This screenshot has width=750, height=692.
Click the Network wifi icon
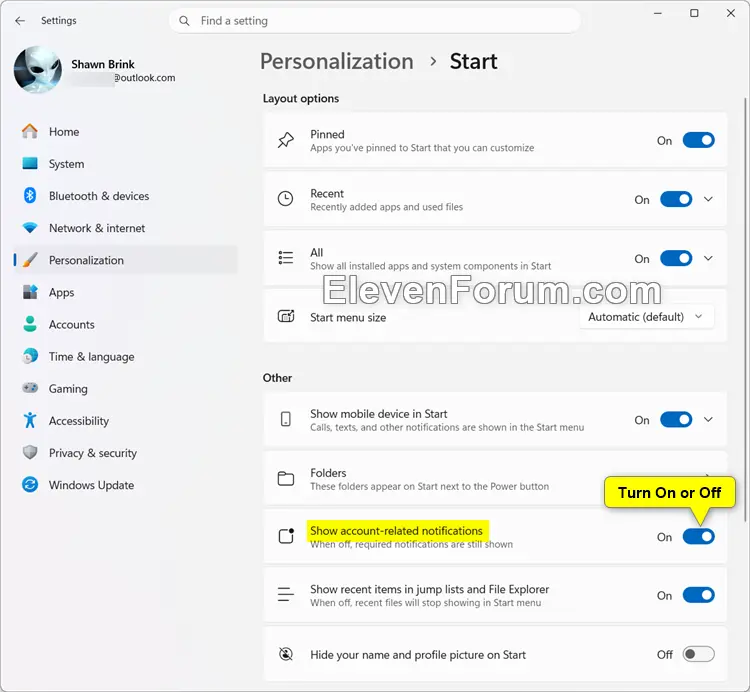pyautogui.click(x=30, y=228)
